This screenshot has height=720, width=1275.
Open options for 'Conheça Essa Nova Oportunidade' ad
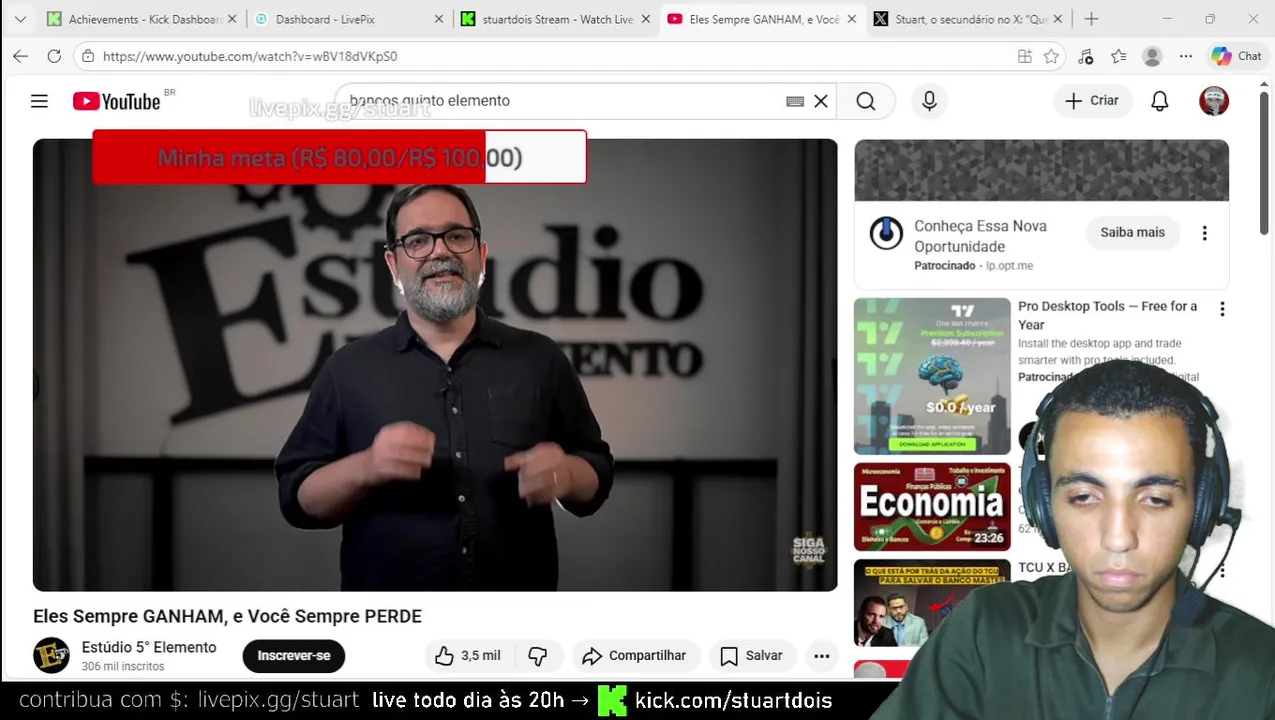(1204, 233)
